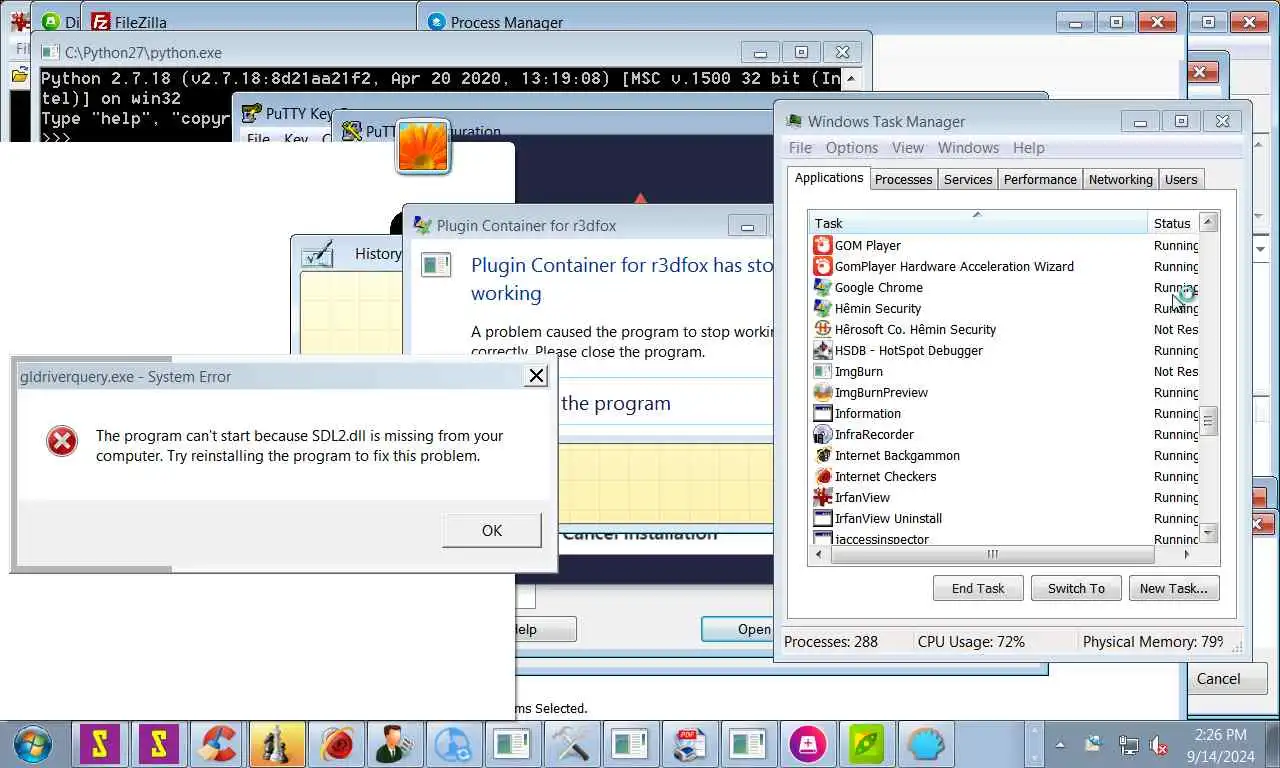This screenshot has height=768, width=1280.
Task: Select the Internet Backgammon icon
Action: pyautogui.click(x=823, y=455)
